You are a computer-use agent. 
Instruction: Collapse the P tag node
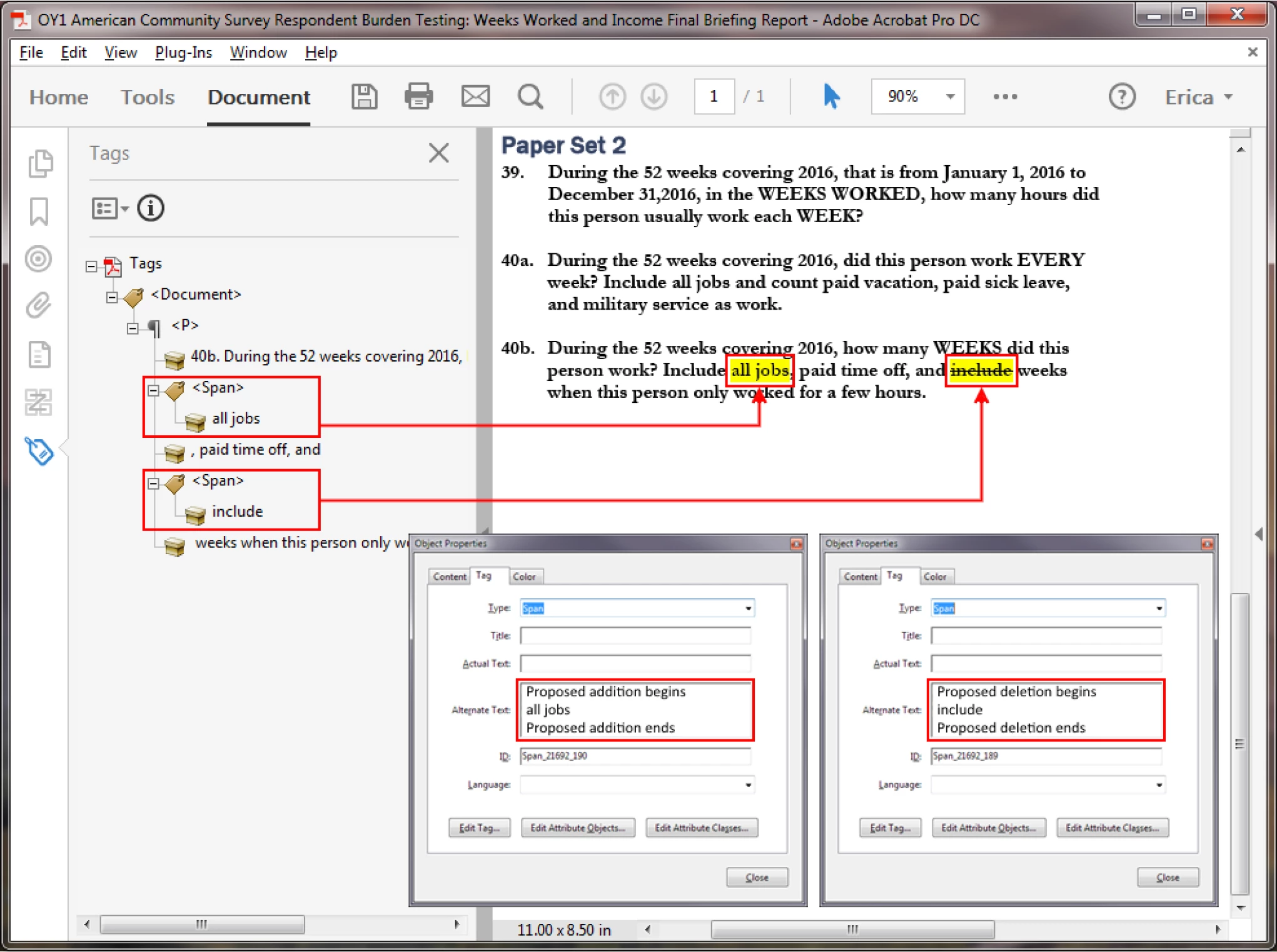[133, 328]
